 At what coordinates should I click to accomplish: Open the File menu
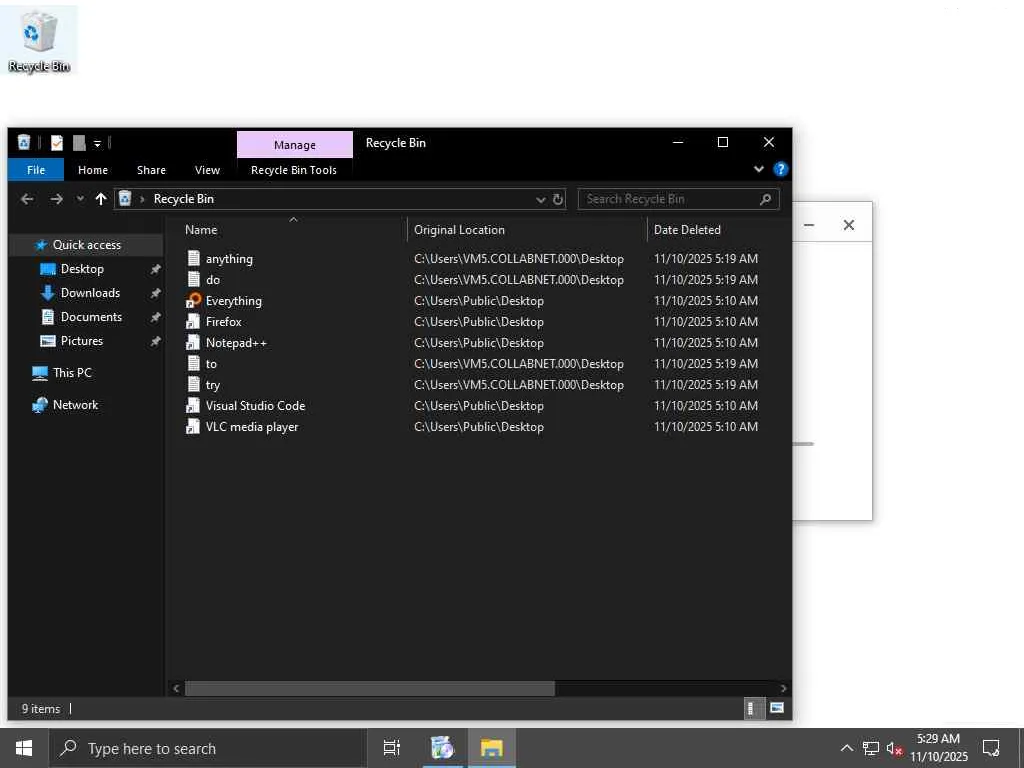tap(36, 170)
